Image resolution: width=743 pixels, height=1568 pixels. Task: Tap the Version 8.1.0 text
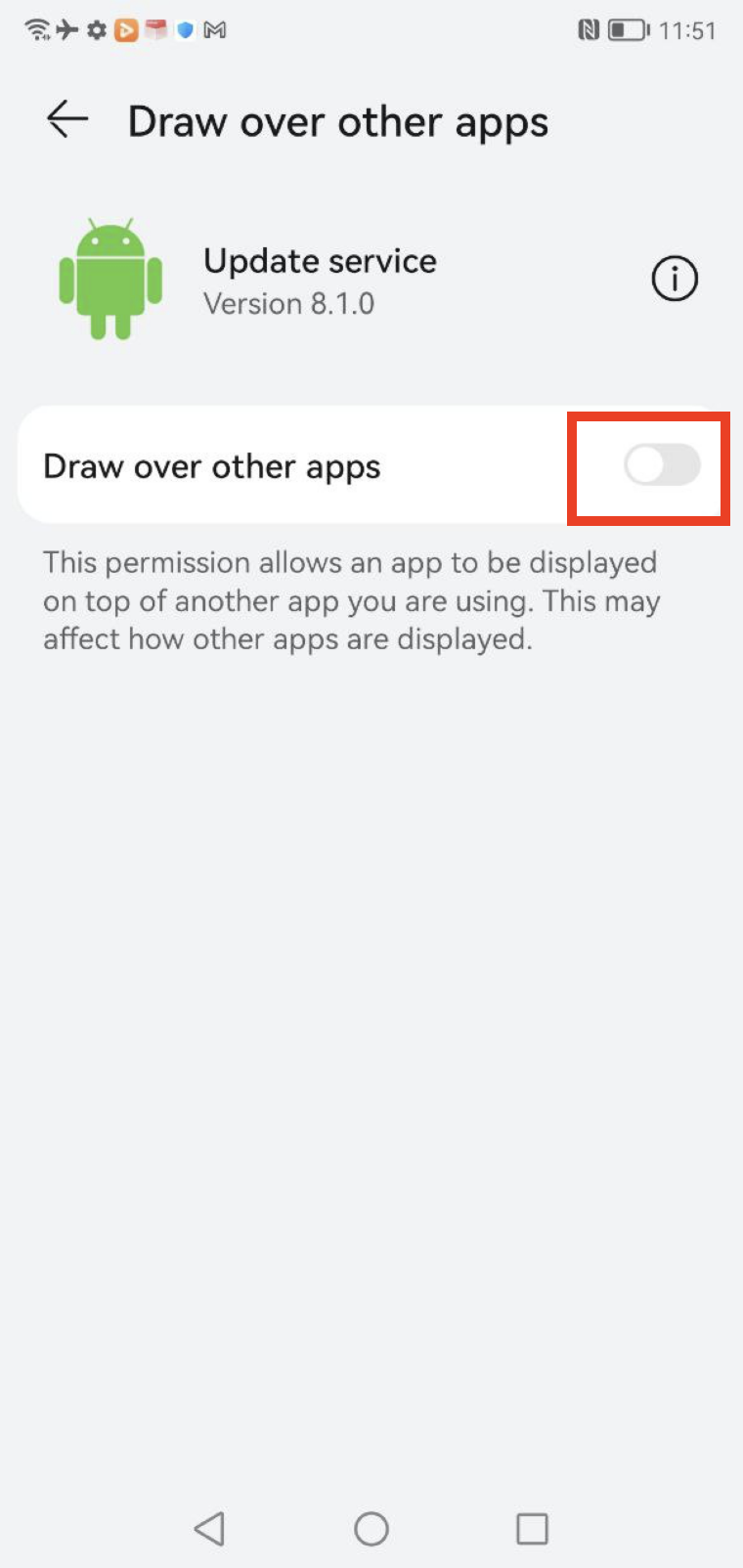(288, 304)
